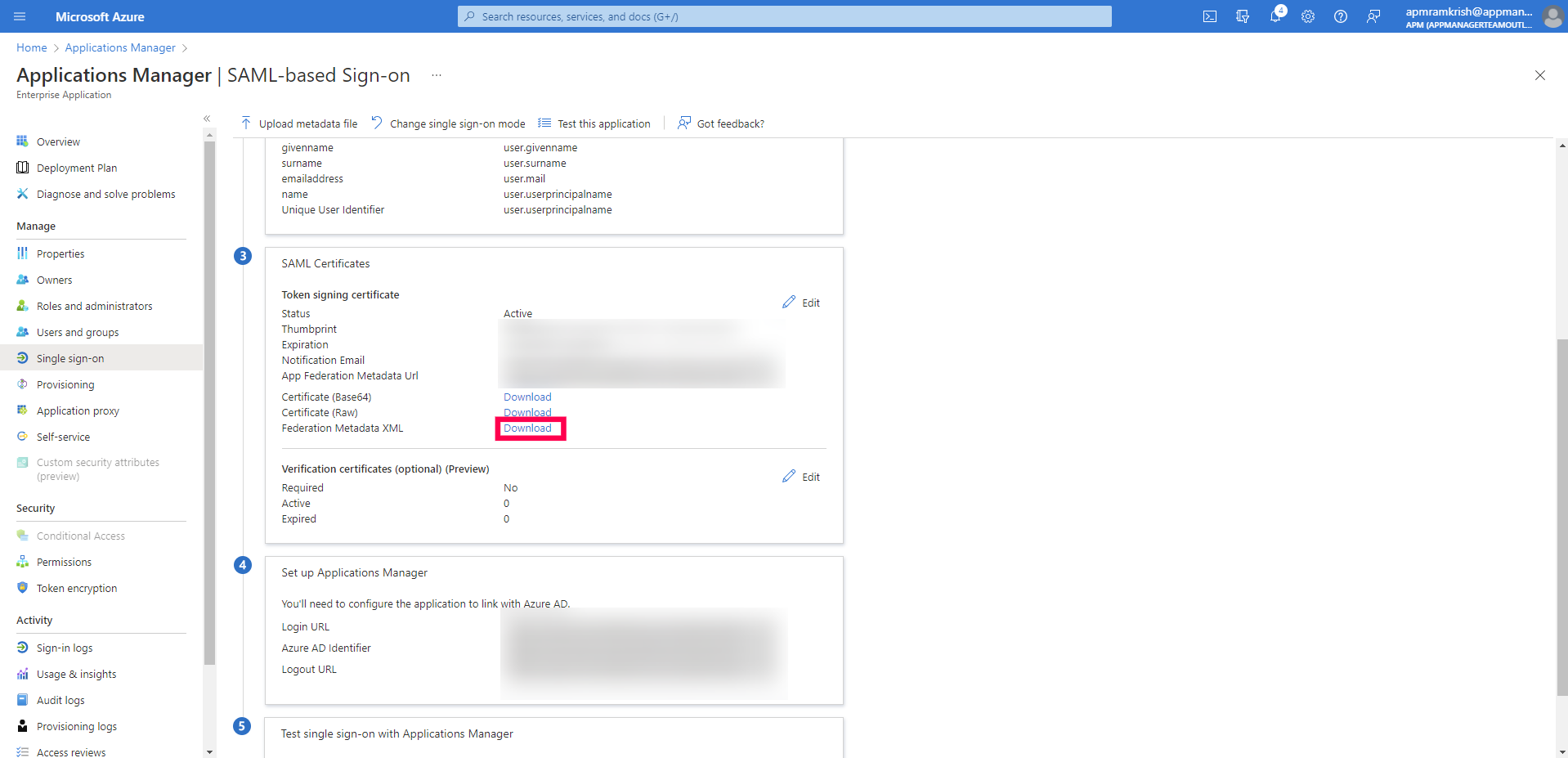
Task: Click the Permissions sidebar icon
Action: pos(22,562)
